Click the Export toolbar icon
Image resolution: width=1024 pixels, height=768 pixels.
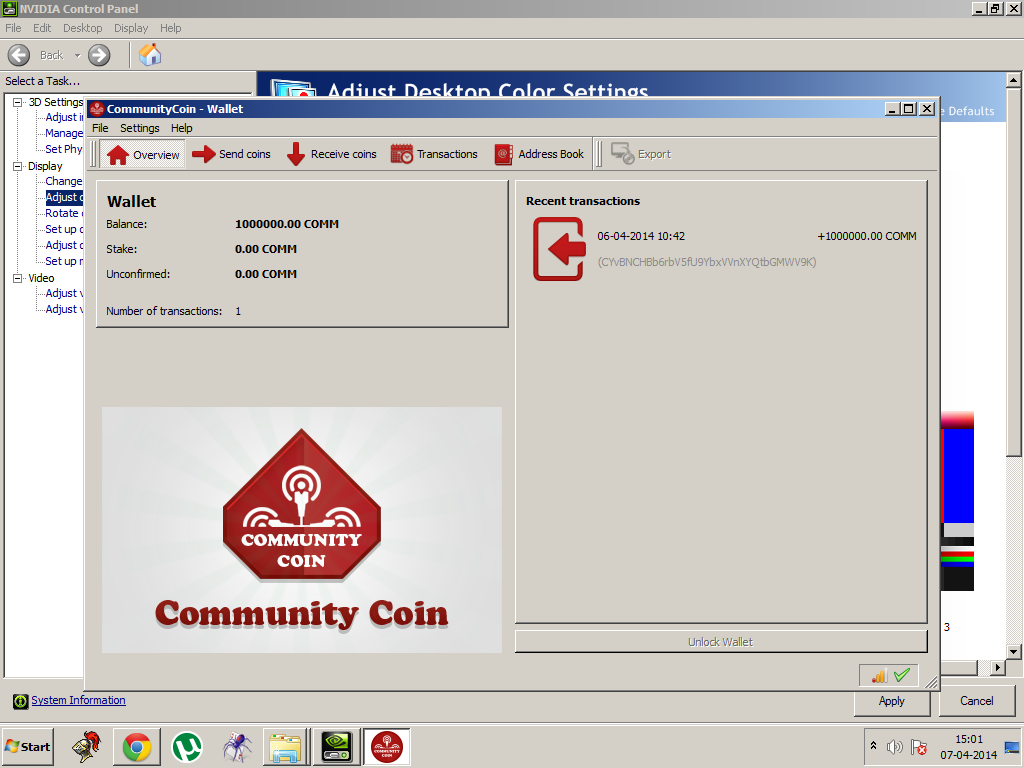(x=622, y=154)
